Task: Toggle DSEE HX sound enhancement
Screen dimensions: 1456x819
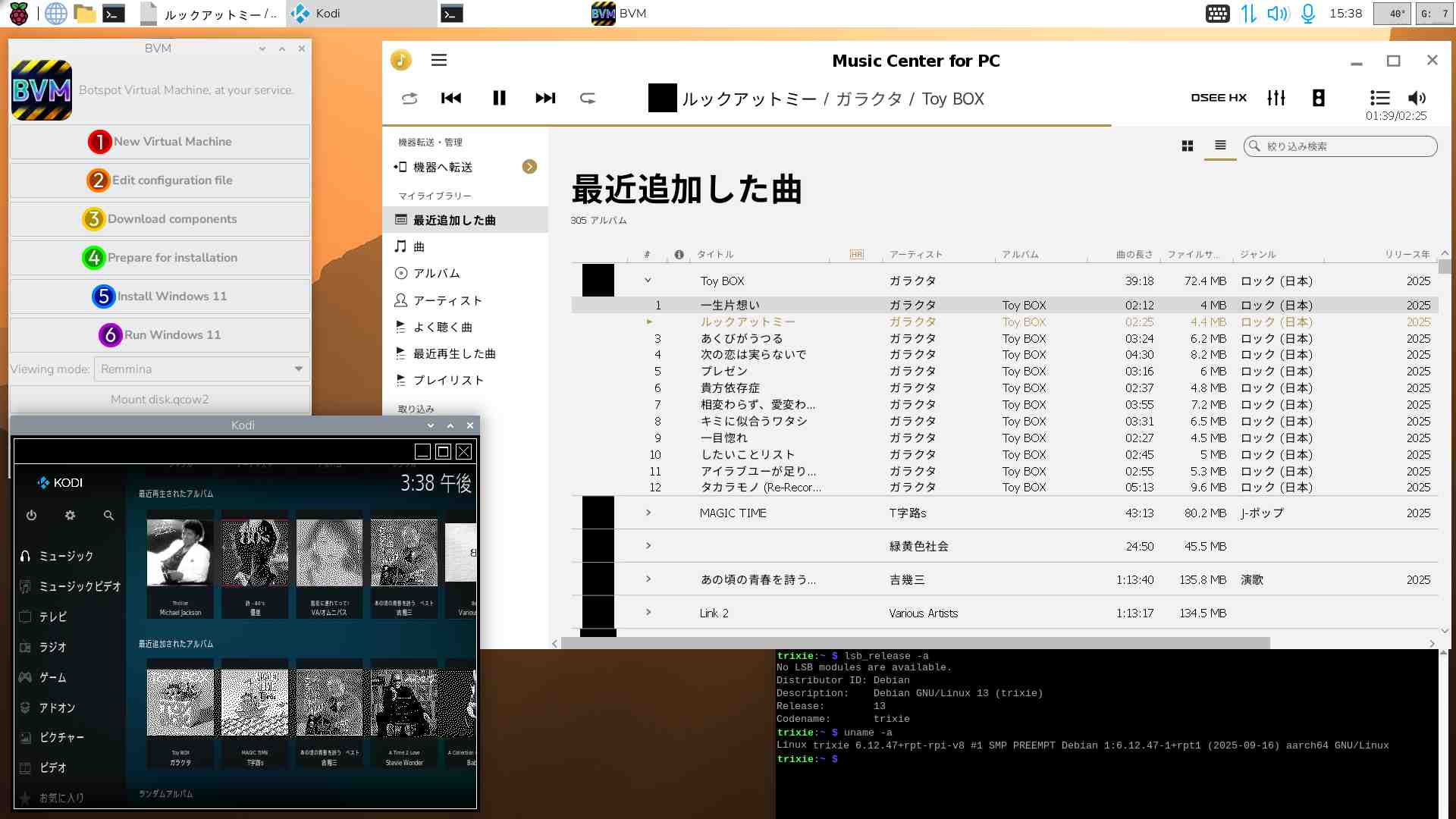Action: point(1219,98)
